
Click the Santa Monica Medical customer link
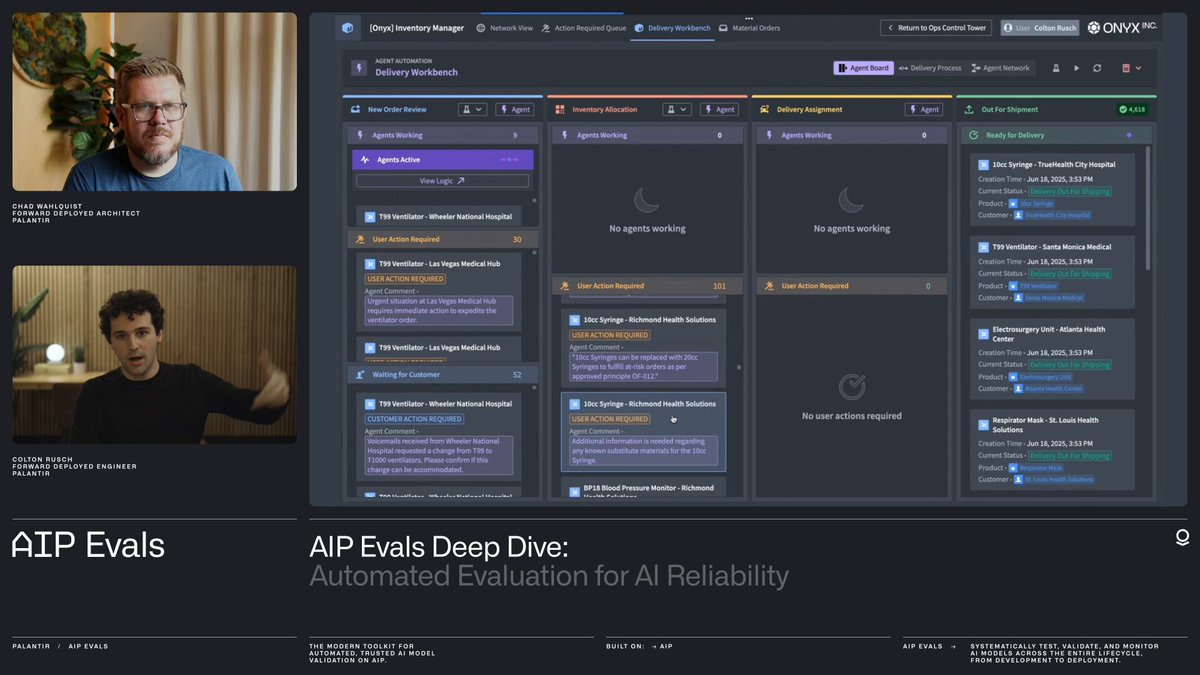point(1049,297)
